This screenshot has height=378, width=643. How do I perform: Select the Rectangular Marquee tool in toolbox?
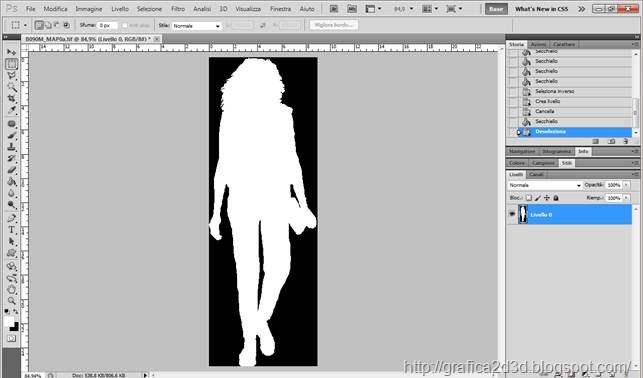pyautogui.click(x=11, y=64)
